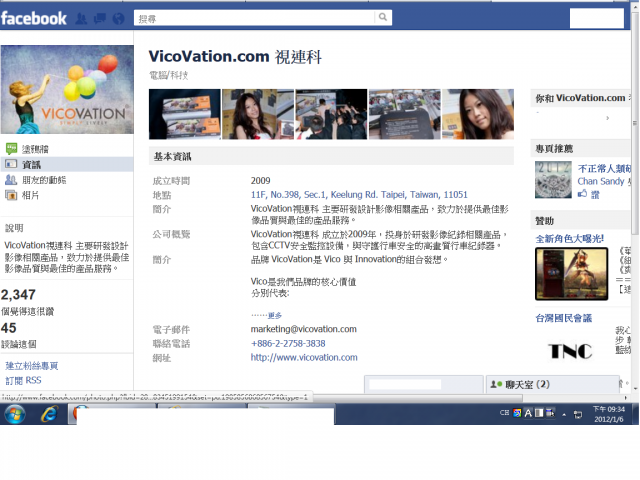Screen dimensions: 640x480
Task: Click marketing@vicovation.com email text
Action: [304, 329]
